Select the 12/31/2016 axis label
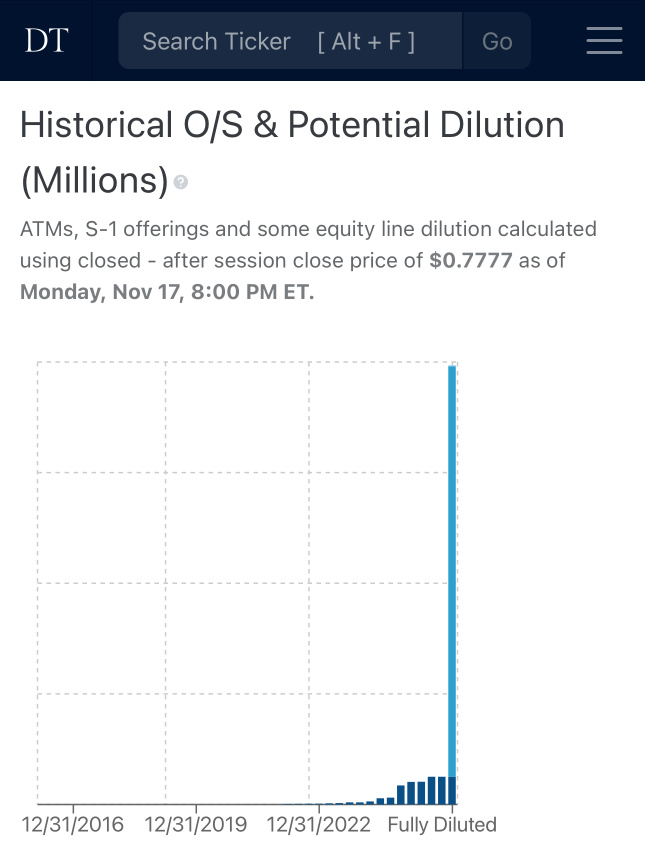Image resolution: width=645 pixels, height=845 pixels. tap(73, 825)
